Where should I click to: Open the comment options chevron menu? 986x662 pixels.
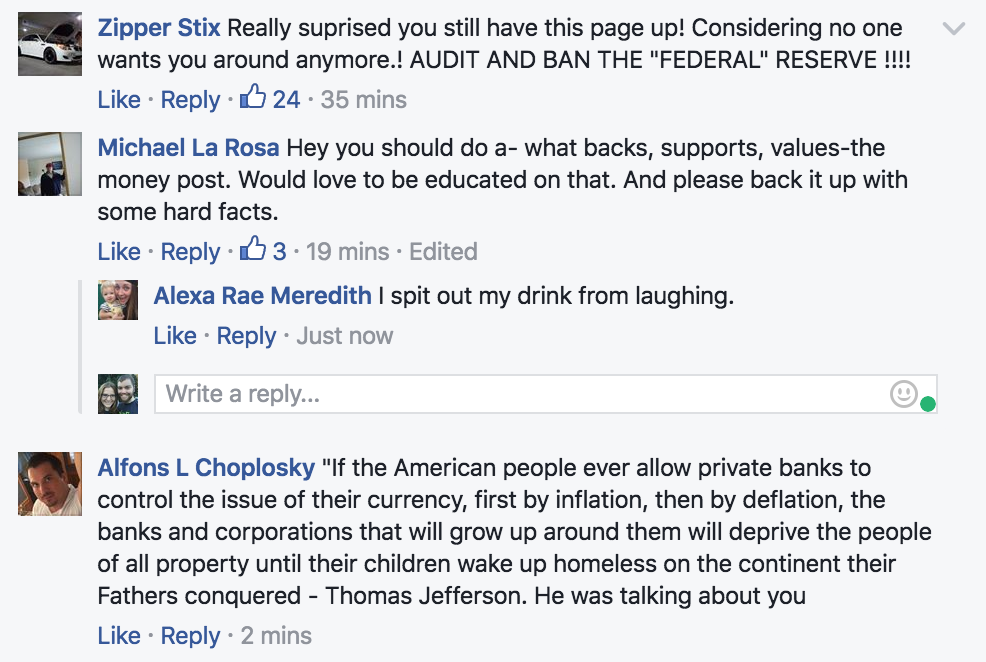coord(954,29)
